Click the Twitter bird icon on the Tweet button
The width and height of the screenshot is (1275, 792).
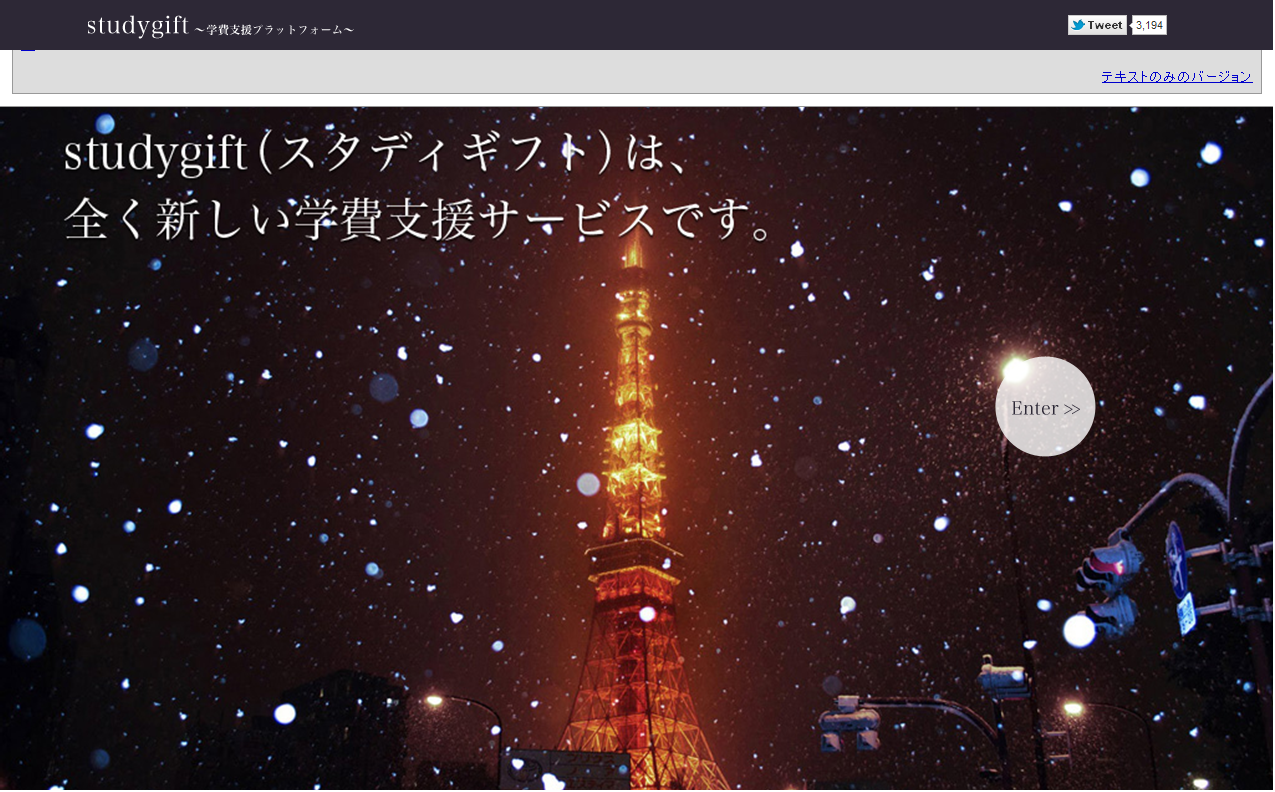coord(1078,25)
